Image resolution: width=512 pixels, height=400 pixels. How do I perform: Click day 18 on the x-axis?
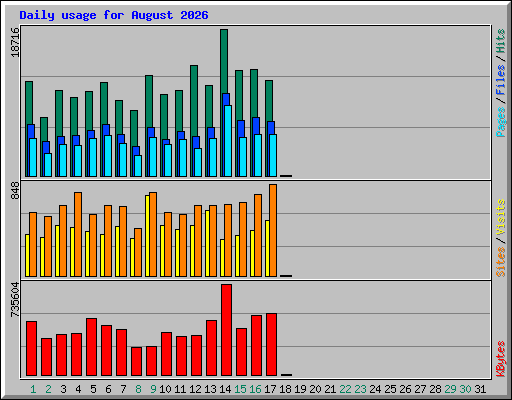(285, 389)
